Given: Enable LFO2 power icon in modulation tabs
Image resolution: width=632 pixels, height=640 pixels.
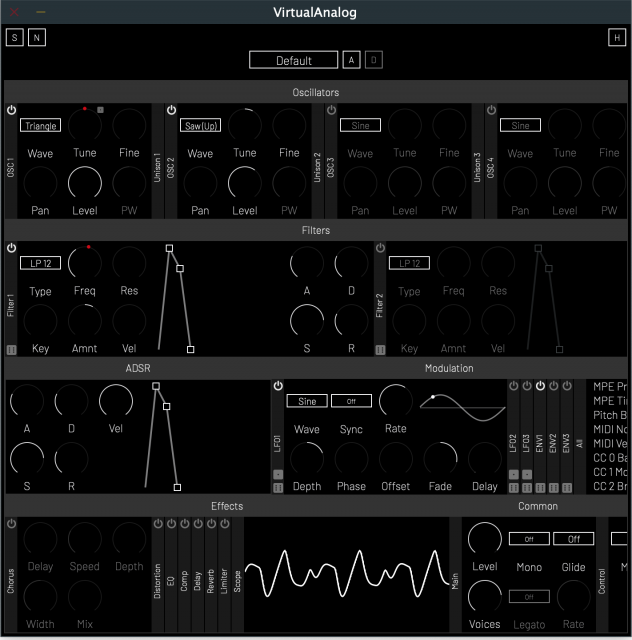Looking at the screenshot, I should (514, 386).
